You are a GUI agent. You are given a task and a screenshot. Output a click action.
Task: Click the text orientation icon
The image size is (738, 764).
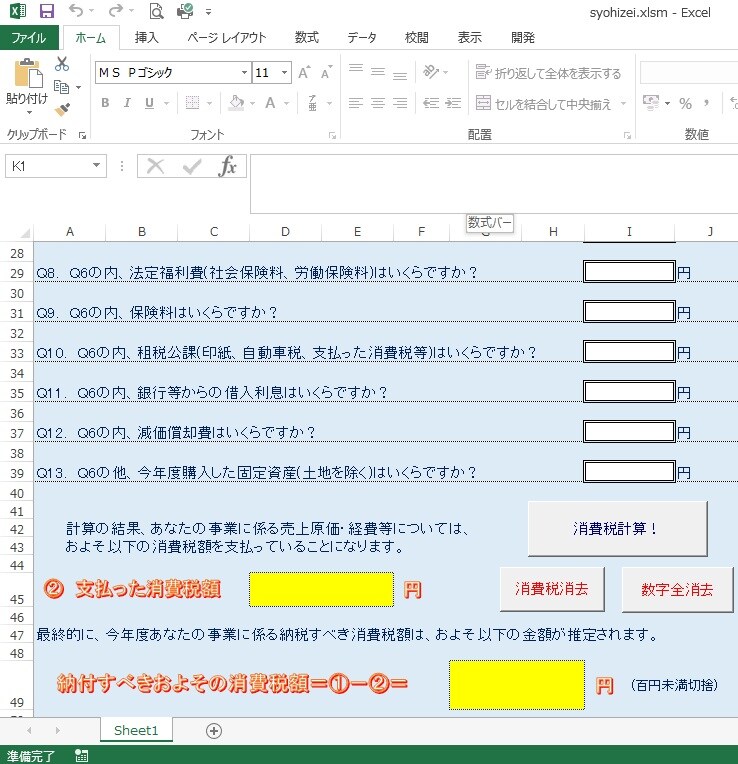click(x=431, y=72)
